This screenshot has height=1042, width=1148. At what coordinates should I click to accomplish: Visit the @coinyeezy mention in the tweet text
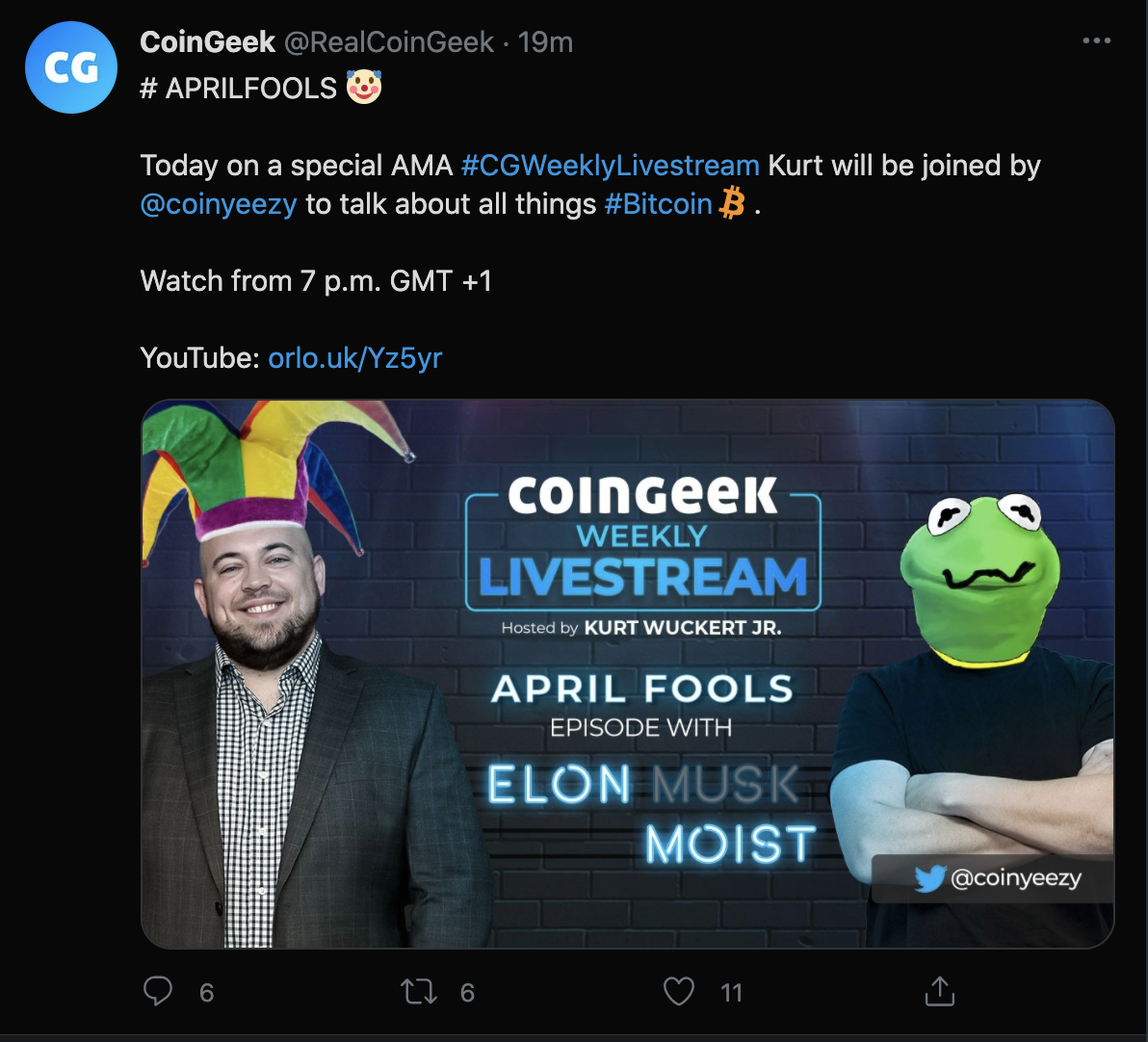point(219,204)
